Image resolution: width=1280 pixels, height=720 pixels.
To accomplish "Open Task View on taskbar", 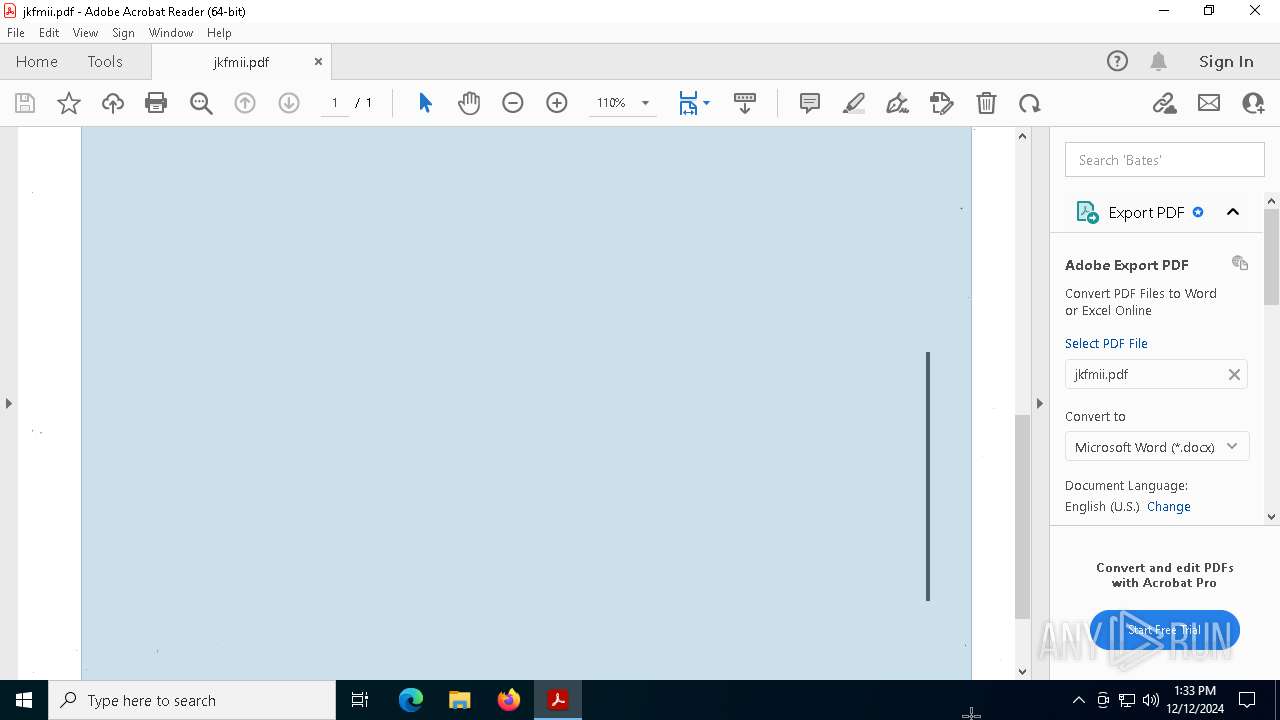I will tap(360, 700).
